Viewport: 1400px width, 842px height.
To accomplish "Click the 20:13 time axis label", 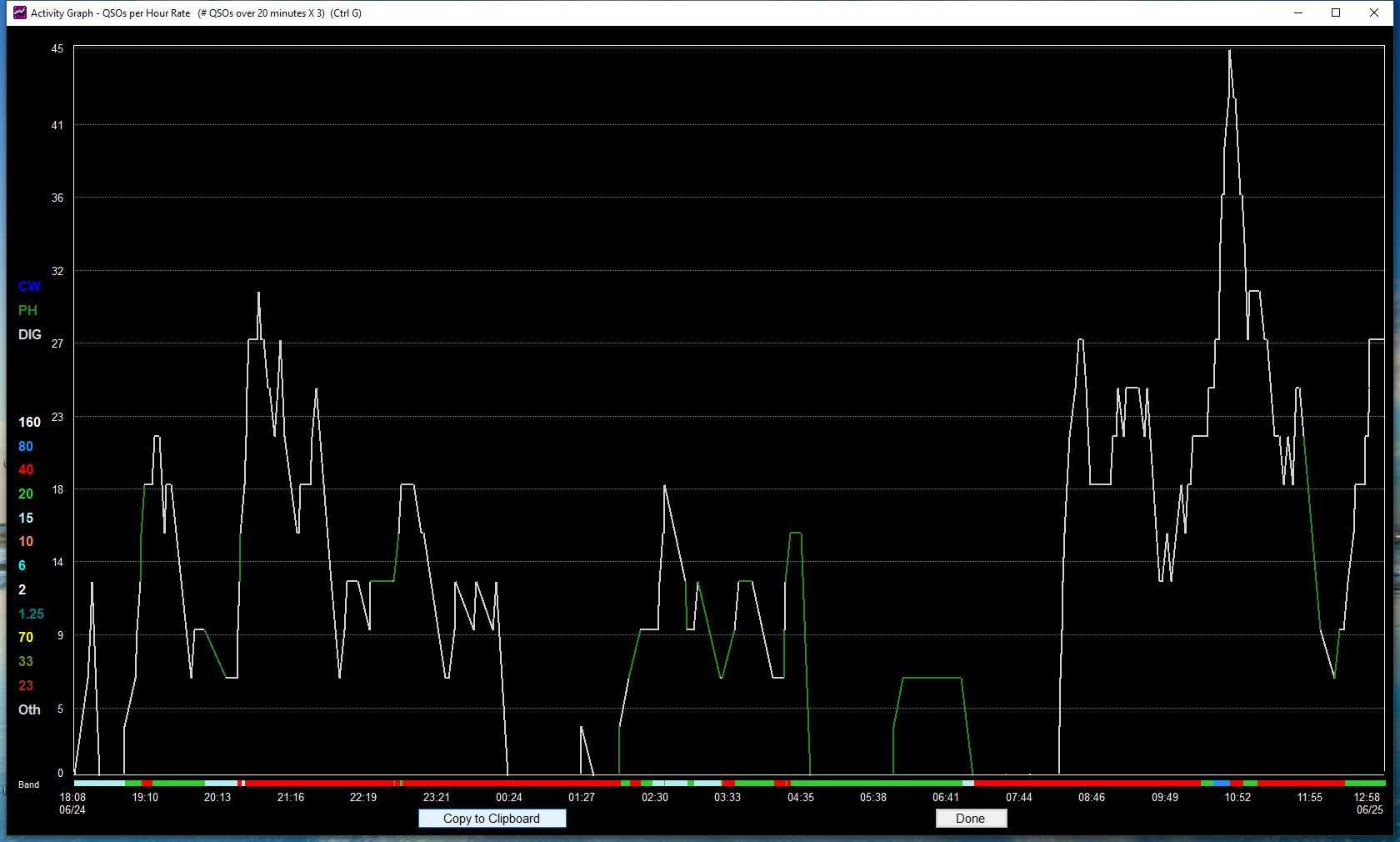I will [x=217, y=798].
